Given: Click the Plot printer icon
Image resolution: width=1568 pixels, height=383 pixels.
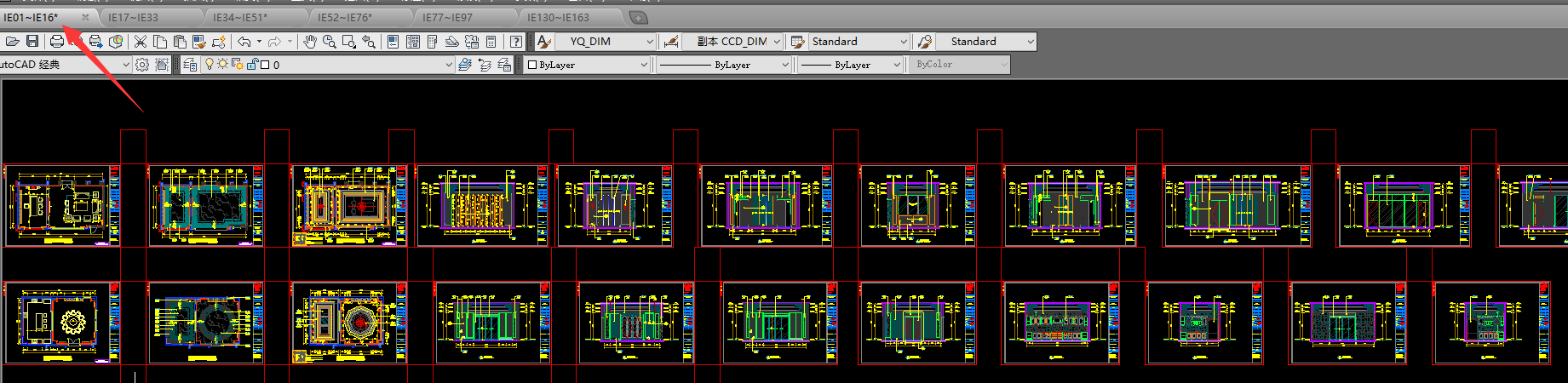Looking at the screenshot, I should tap(57, 41).
